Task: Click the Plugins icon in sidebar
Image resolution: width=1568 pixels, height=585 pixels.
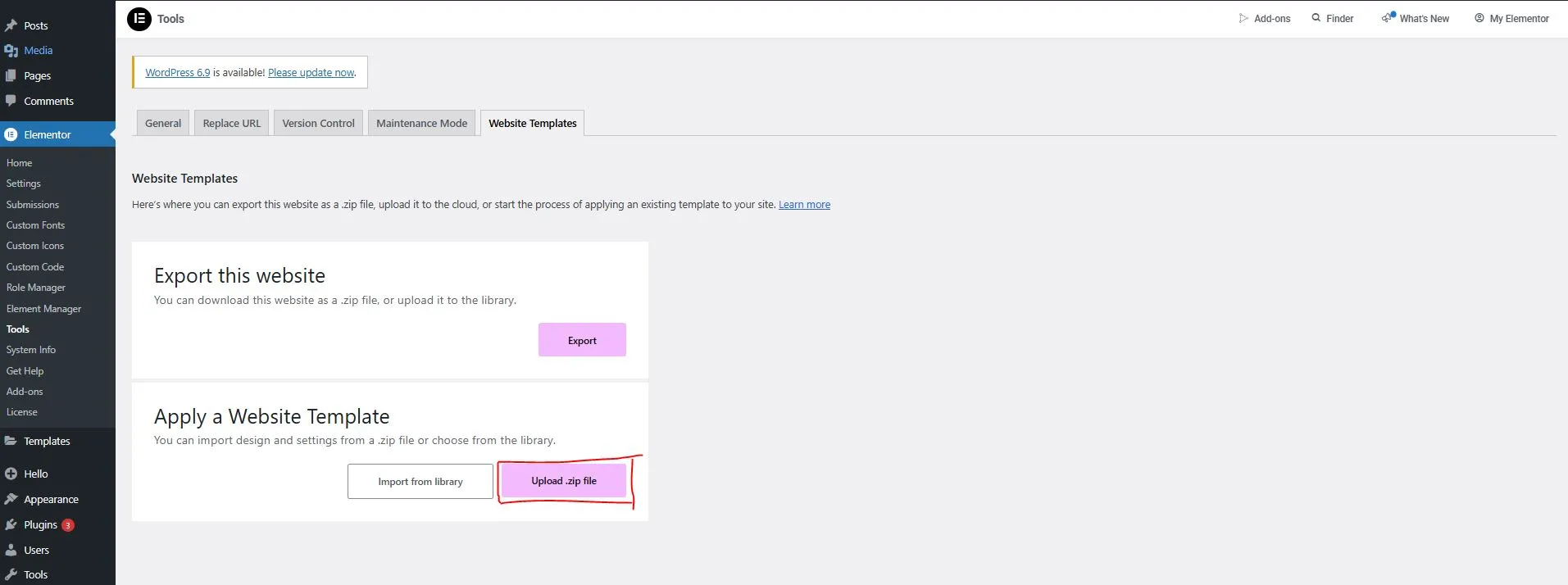Action: click(11, 524)
